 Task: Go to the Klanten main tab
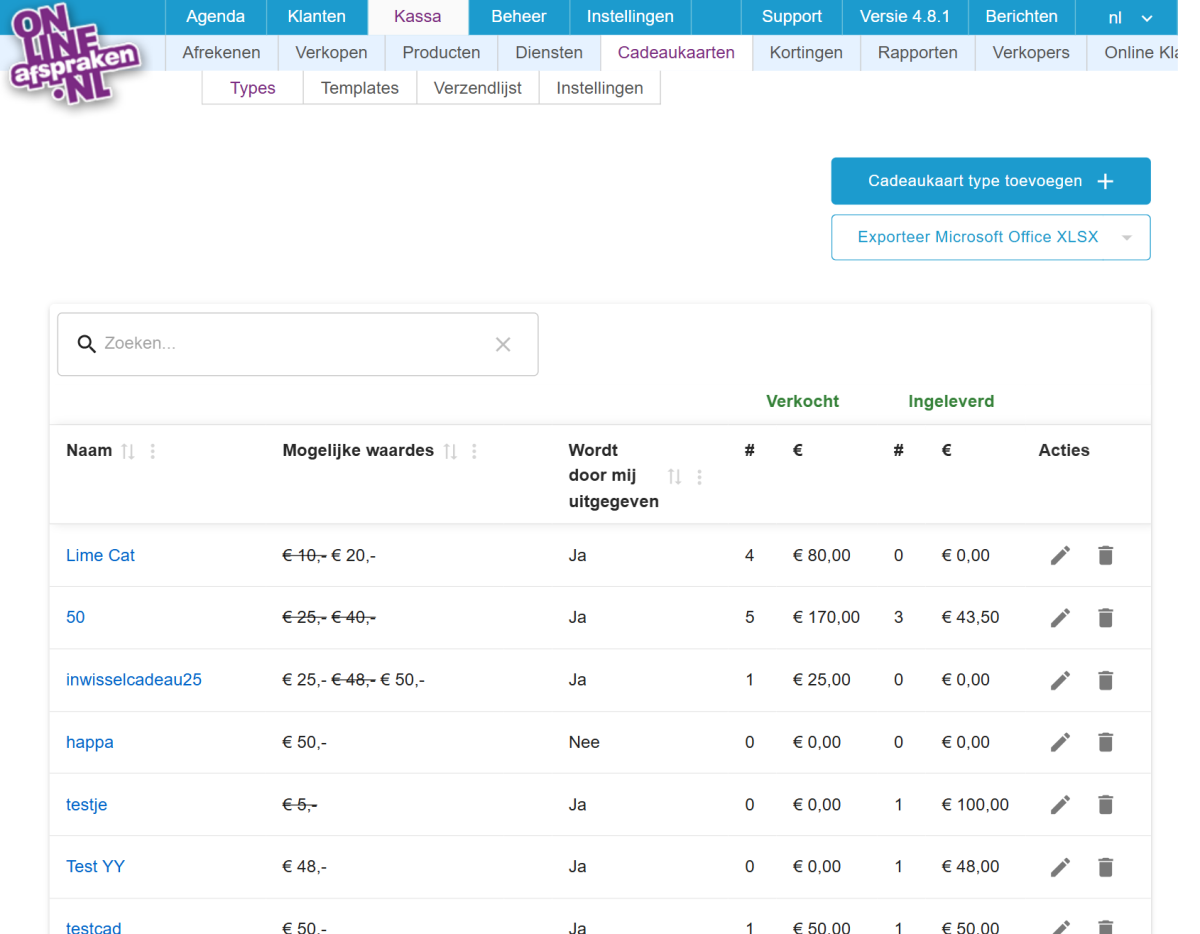[x=317, y=17]
